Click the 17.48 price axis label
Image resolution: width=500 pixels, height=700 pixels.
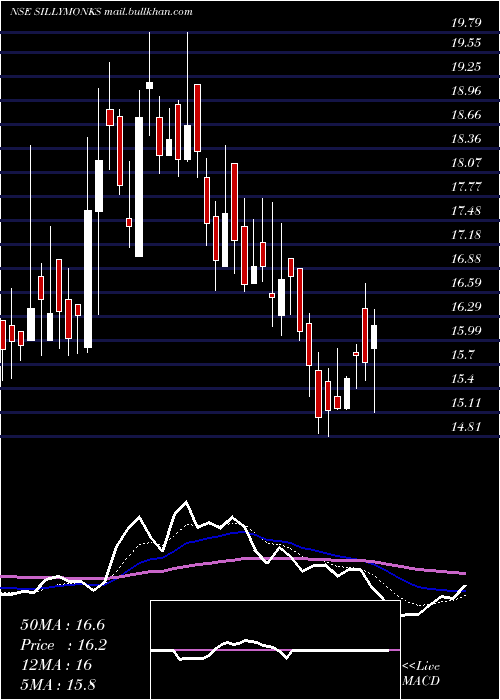tap(466, 211)
